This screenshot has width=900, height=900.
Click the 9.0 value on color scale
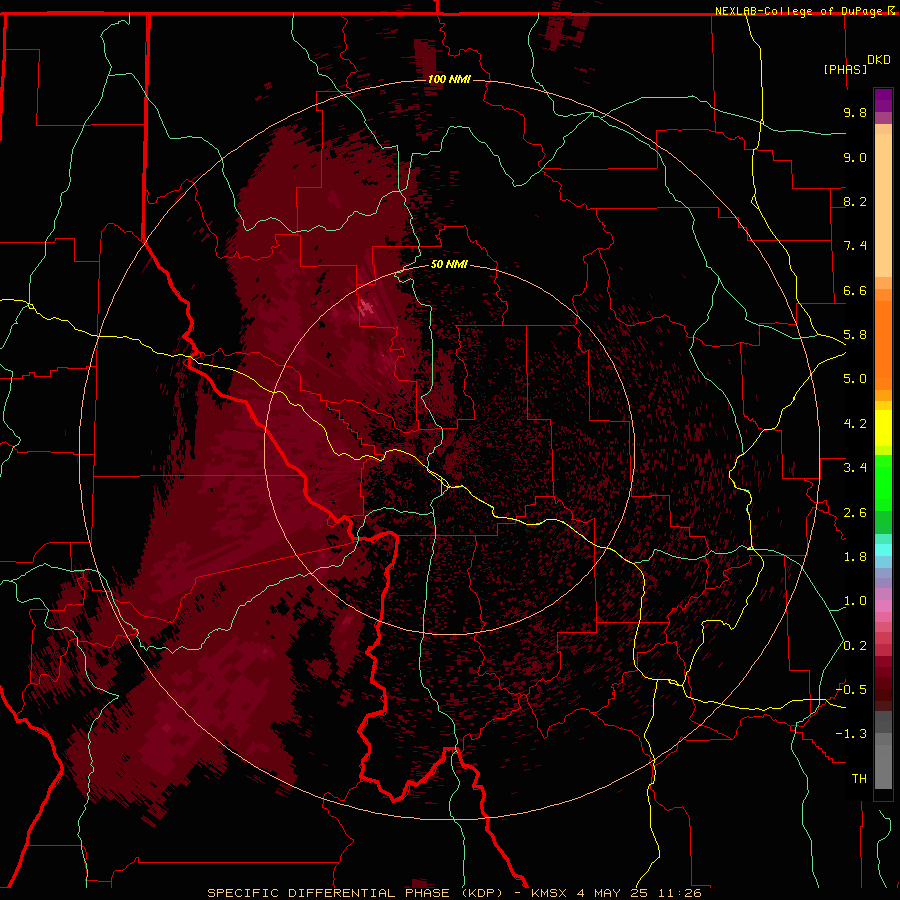(x=855, y=157)
